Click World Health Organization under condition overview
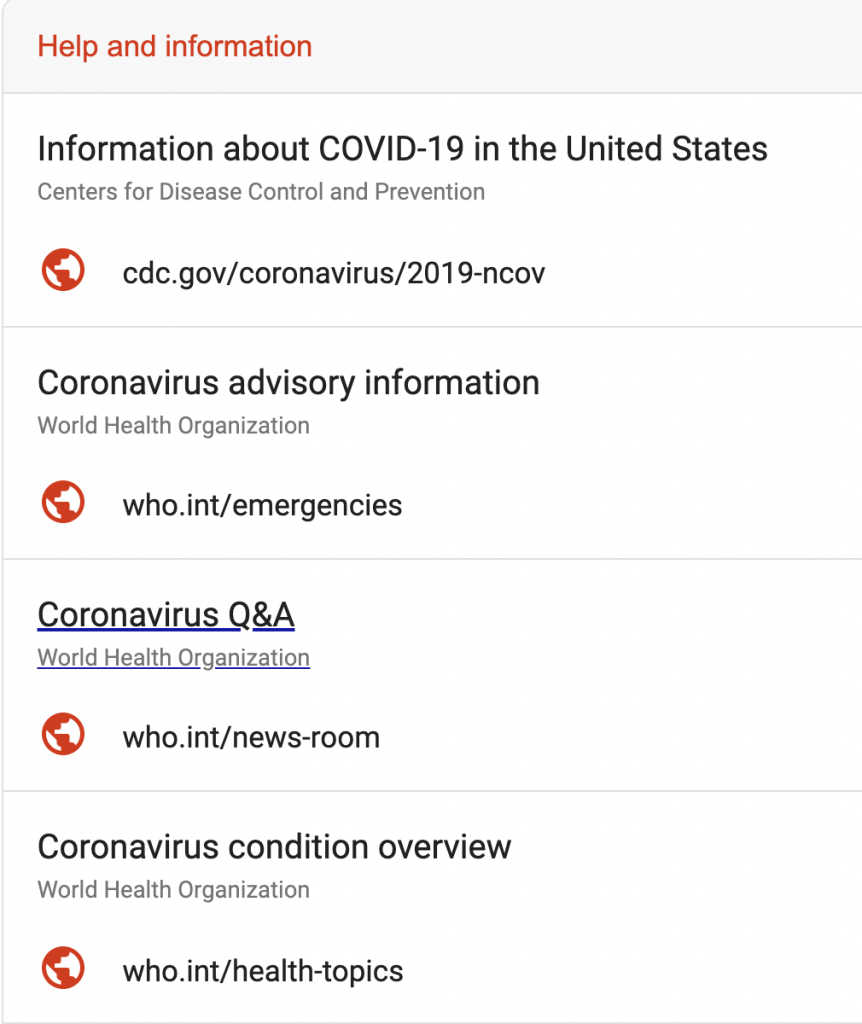Screen dimensions: 862x1024 174,890
